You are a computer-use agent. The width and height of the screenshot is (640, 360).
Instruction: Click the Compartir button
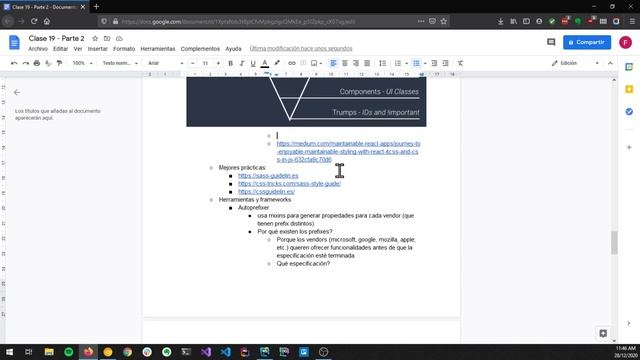587,42
